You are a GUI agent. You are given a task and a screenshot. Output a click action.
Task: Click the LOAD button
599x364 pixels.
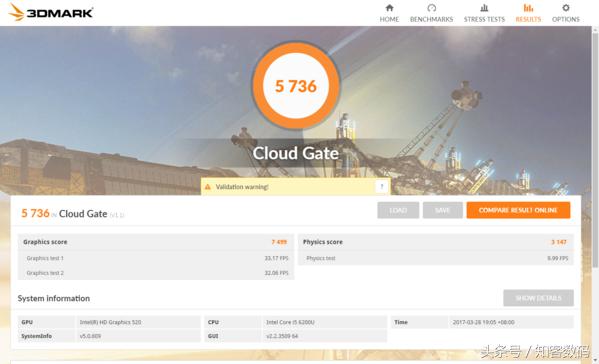pyautogui.click(x=398, y=210)
